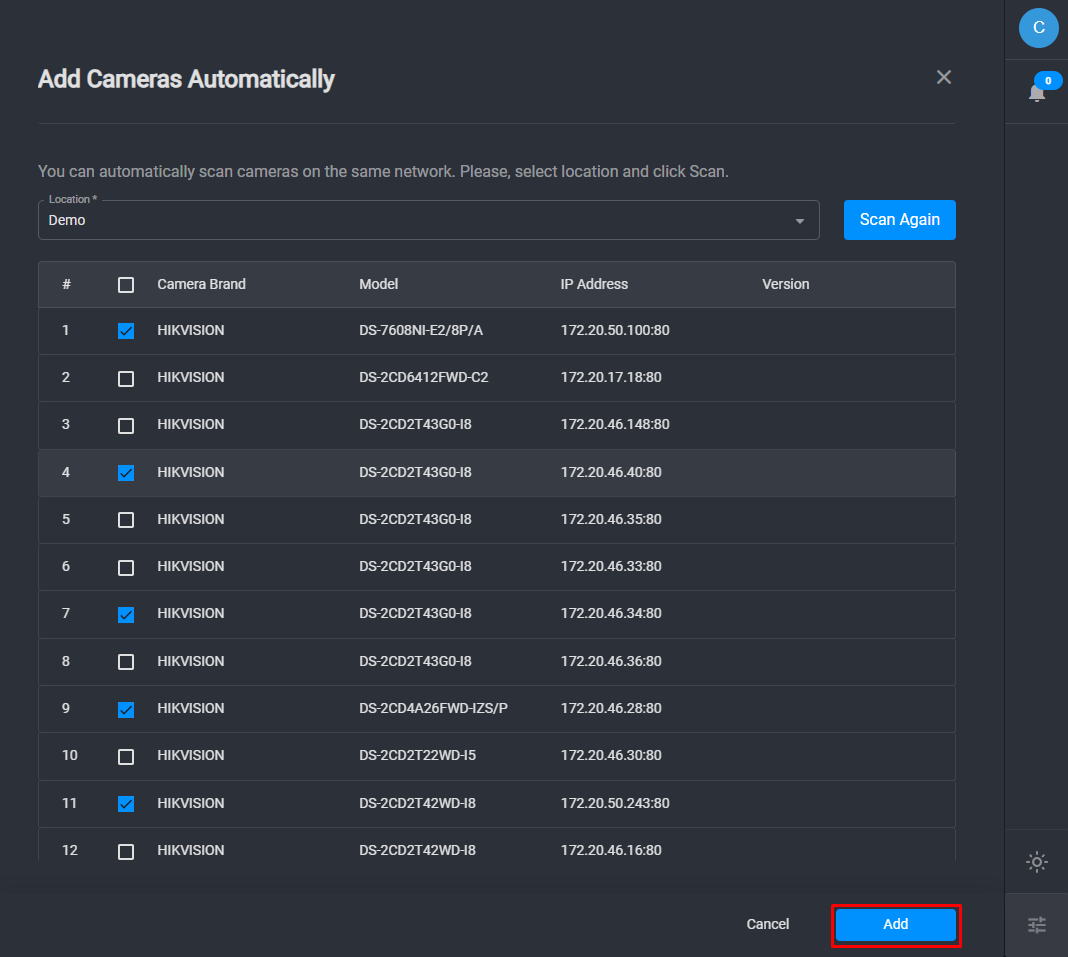Check camera row 2 at 172.20.17.18:80
Image resolution: width=1068 pixels, height=957 pixels.
(x=126, y=379)
